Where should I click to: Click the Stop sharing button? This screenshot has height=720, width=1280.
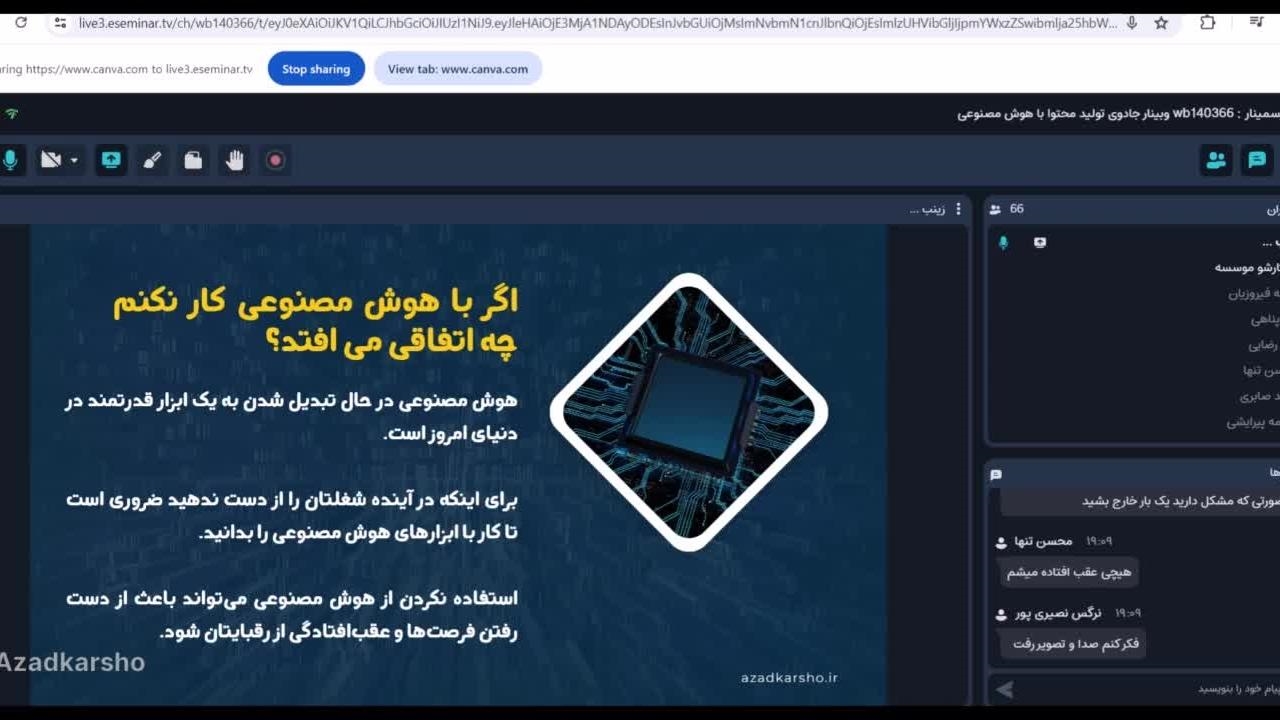pyautogui.click(x=316, y=69)
